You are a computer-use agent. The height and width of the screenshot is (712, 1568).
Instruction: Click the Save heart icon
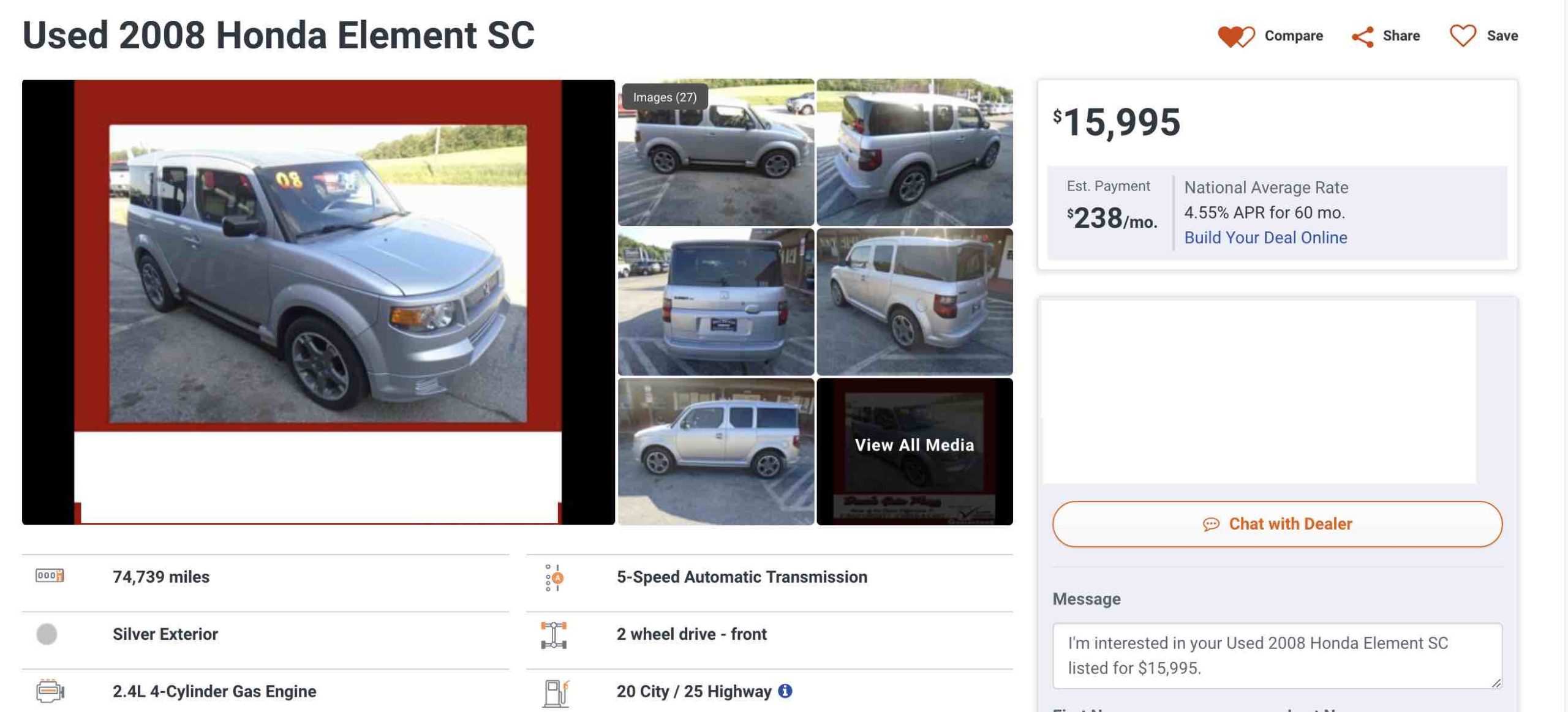click(1462, 36)
